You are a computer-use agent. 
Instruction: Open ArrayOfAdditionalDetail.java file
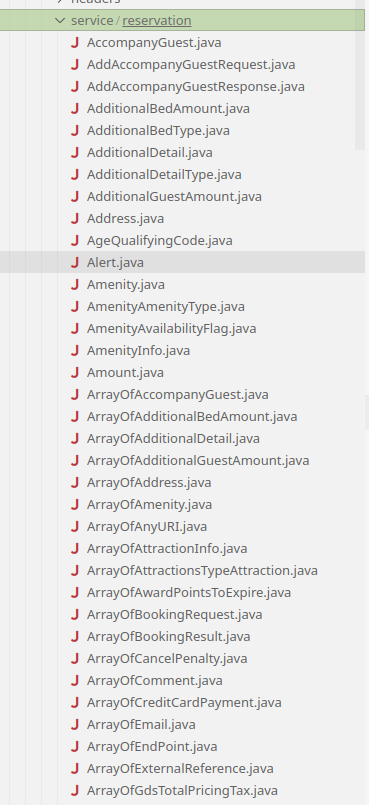click(x=173, y=439)
